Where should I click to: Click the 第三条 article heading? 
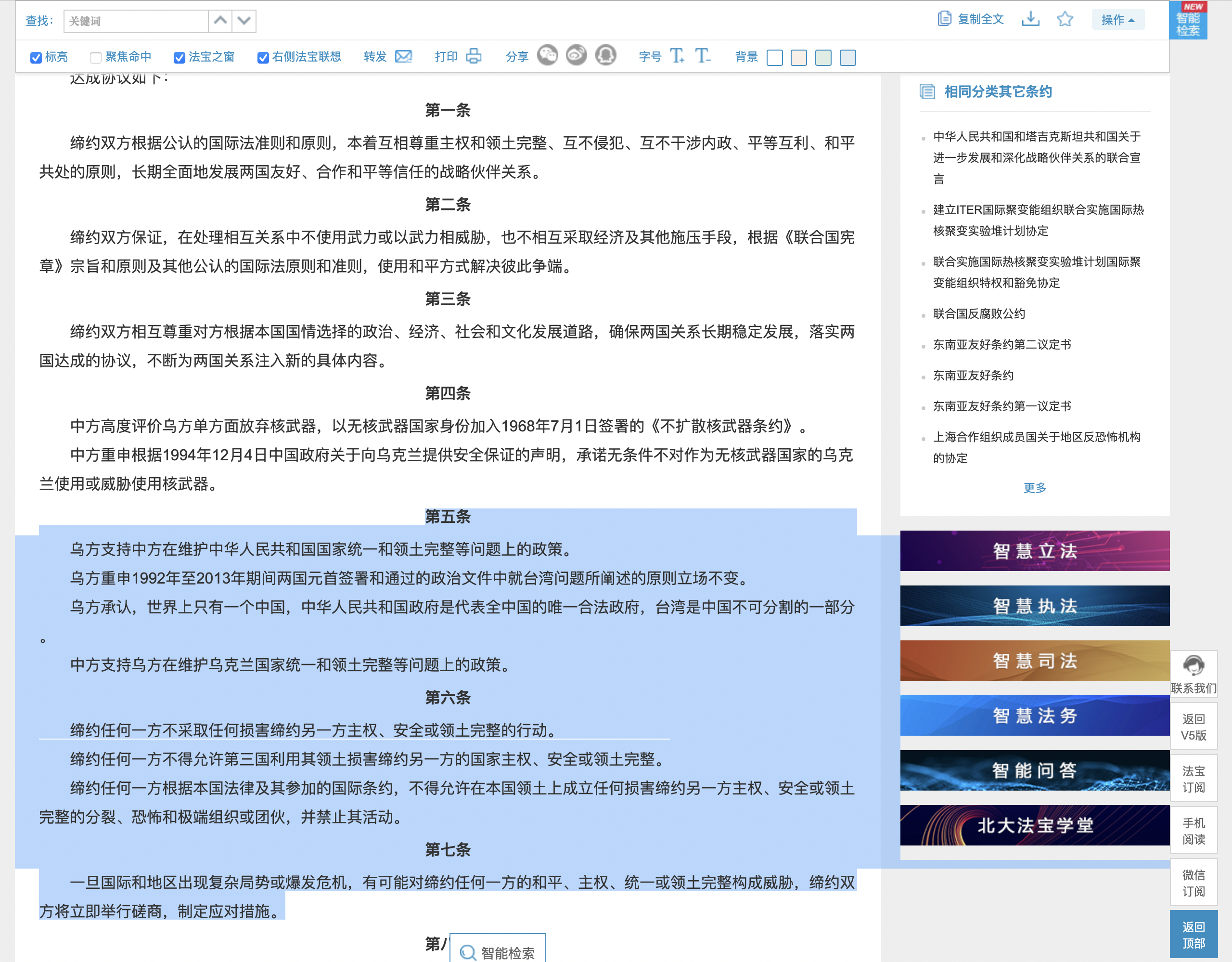(448, 299)
